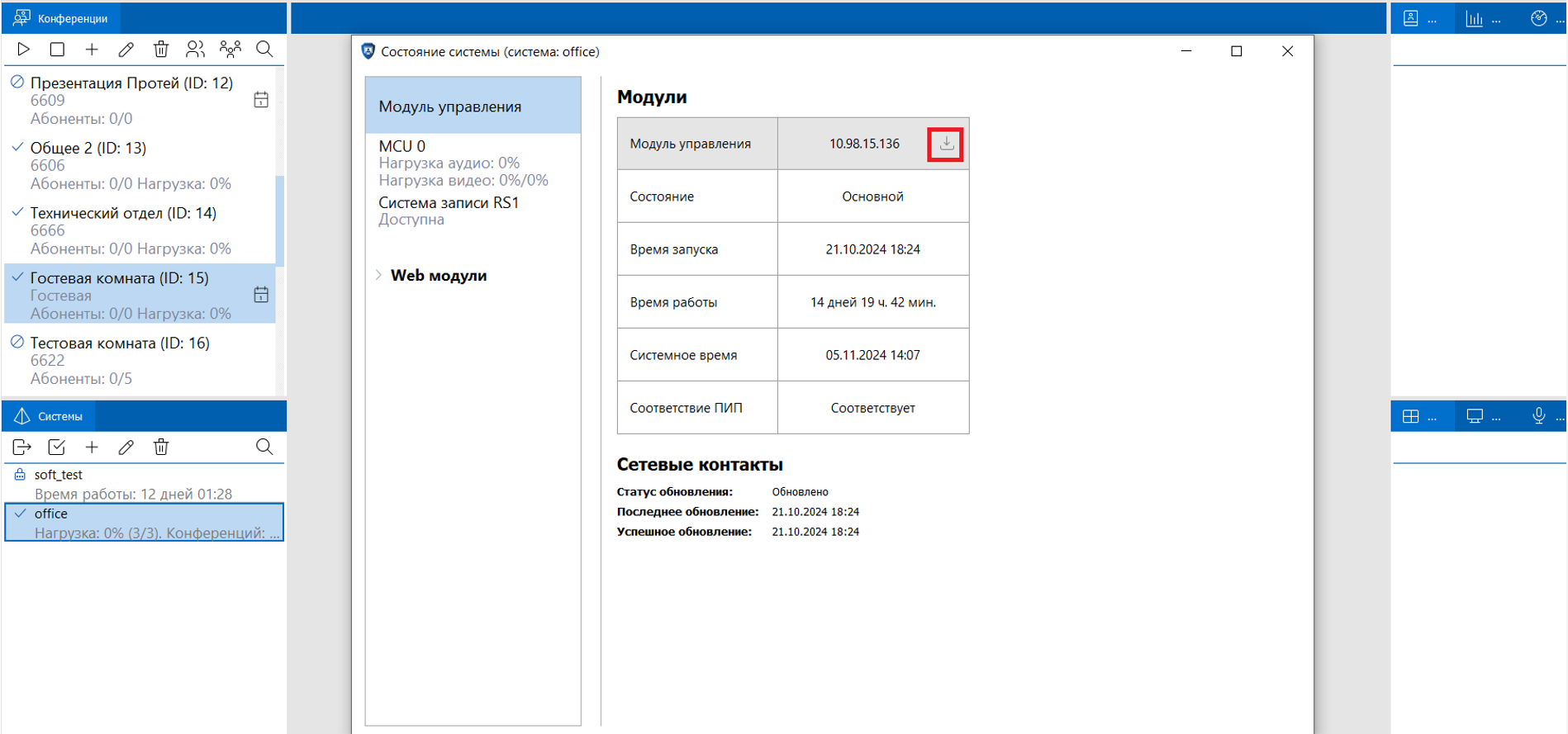Maximize the Состояние системы window
The width and height of the screenshot is (1568, 734).
1237,51
